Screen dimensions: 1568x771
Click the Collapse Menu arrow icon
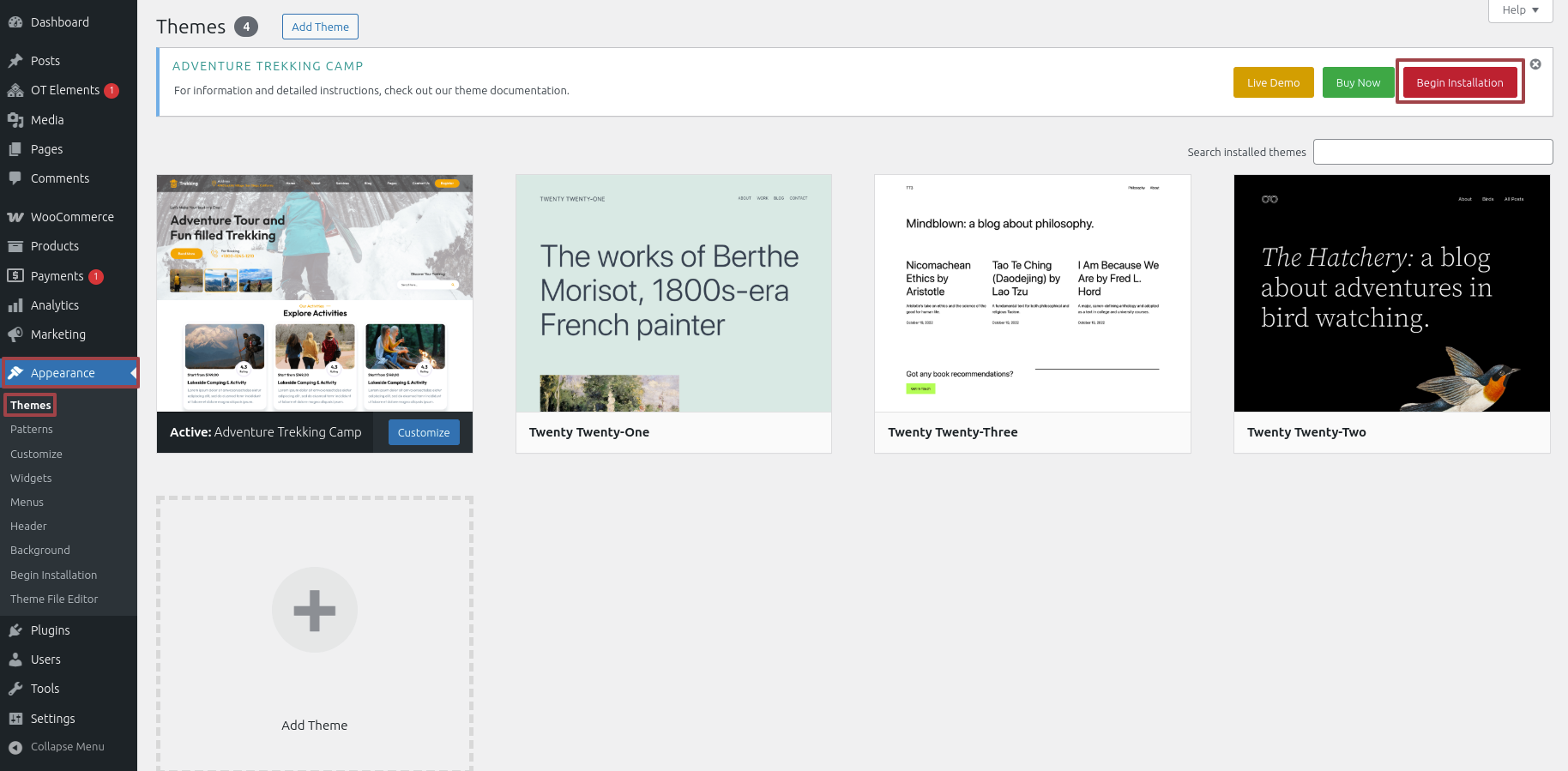coord(15,747)
